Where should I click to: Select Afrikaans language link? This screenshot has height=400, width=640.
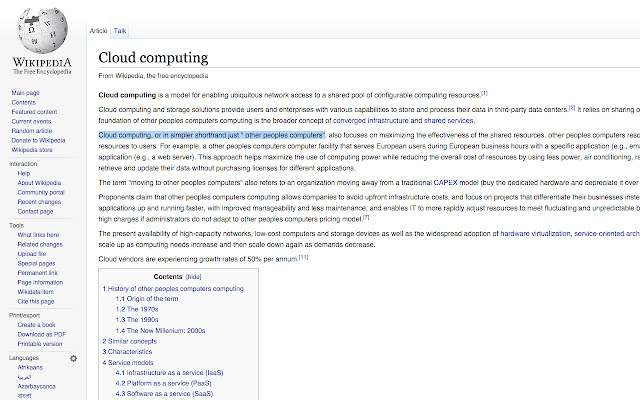[x=31, y=367]
